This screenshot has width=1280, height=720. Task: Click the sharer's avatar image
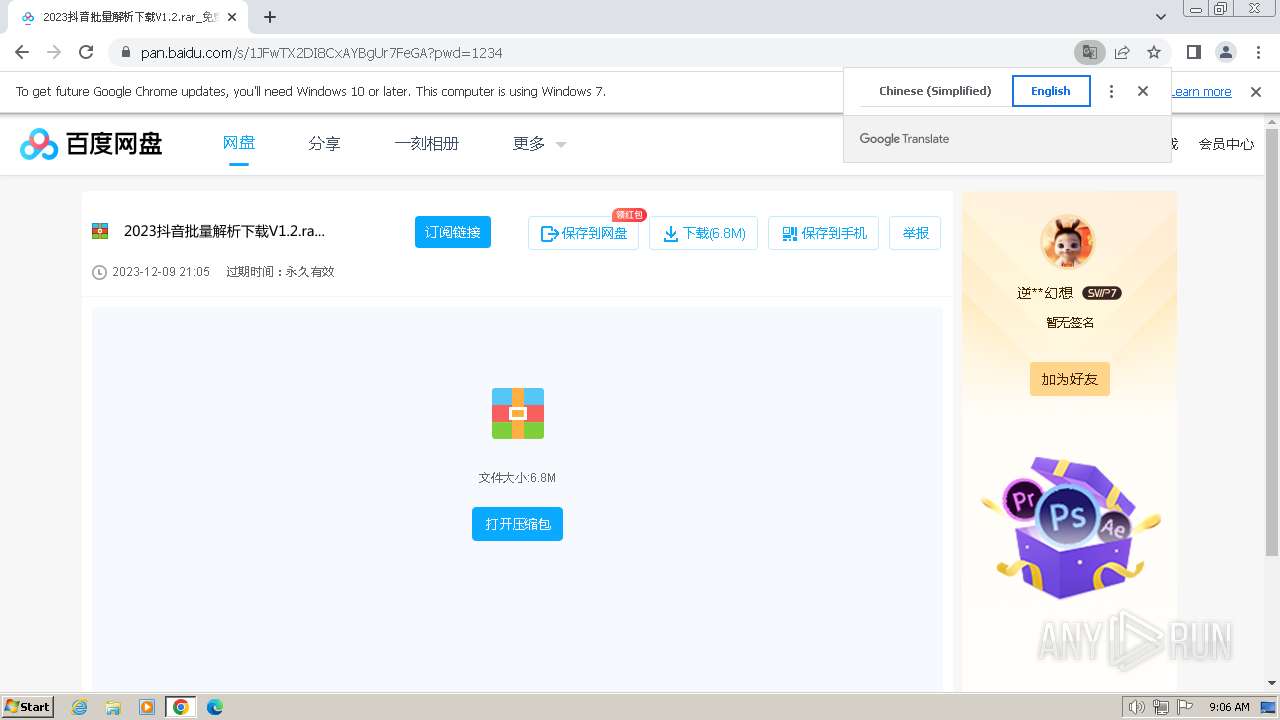click(x=1068, y=242)
